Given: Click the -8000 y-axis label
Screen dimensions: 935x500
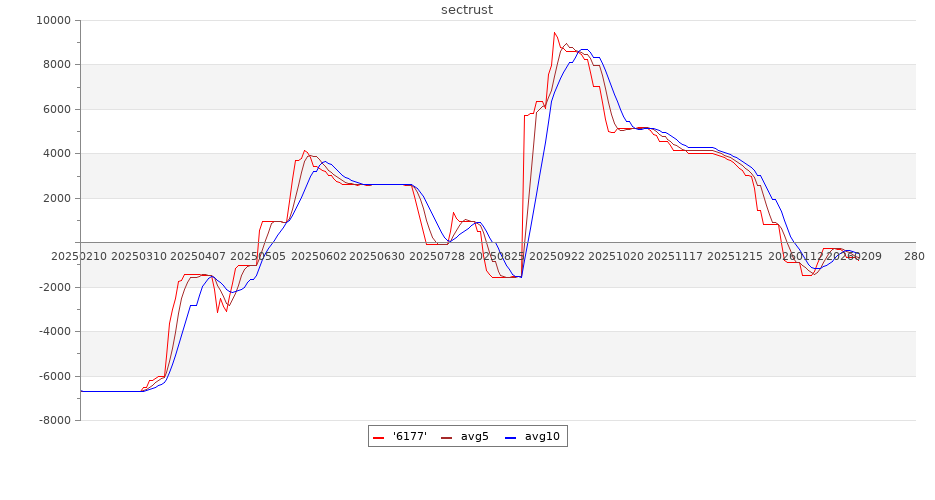Looking at the screenshot, I should (53, 421).
